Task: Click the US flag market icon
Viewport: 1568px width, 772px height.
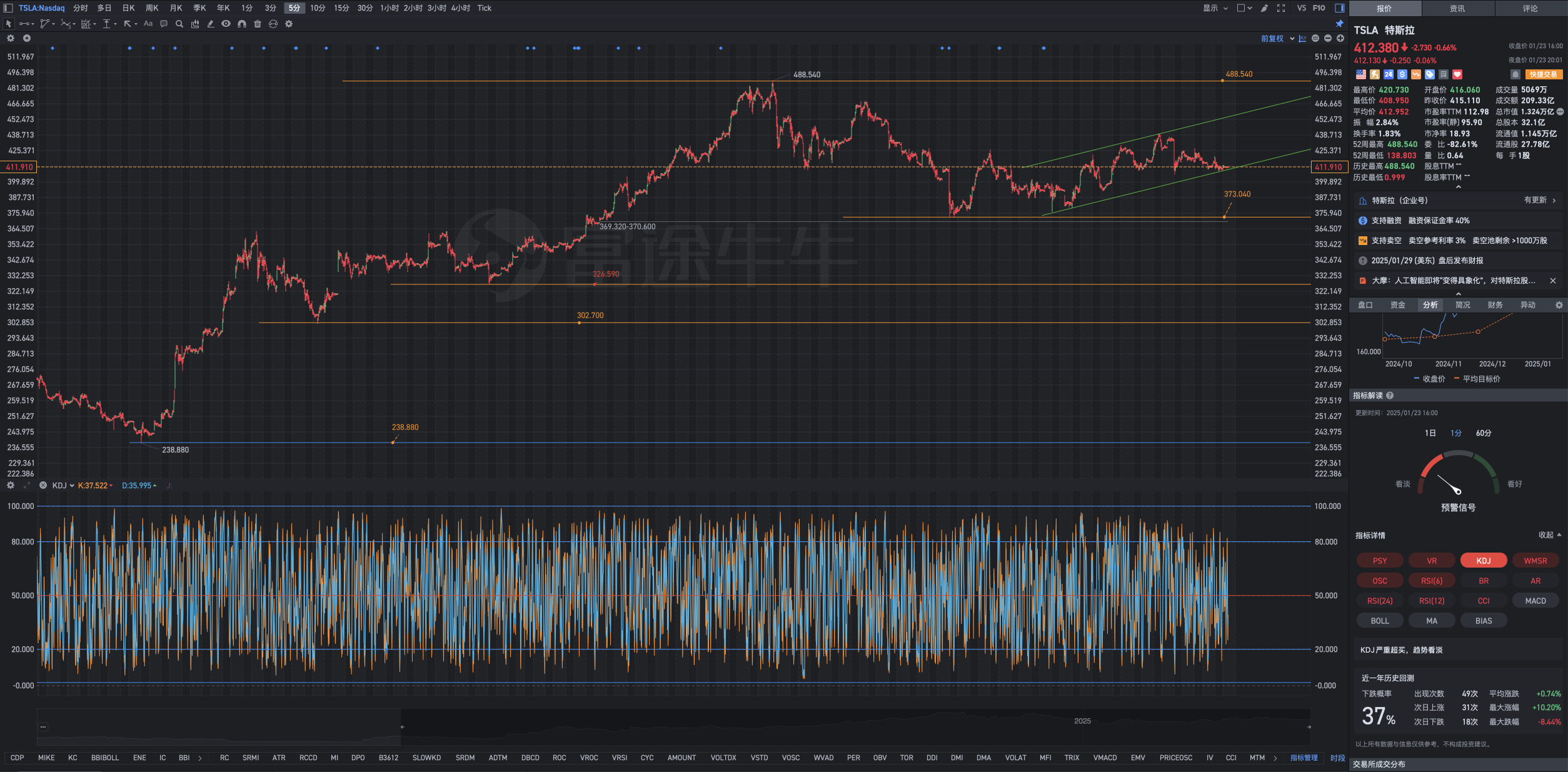Action: click(1361, 74)
